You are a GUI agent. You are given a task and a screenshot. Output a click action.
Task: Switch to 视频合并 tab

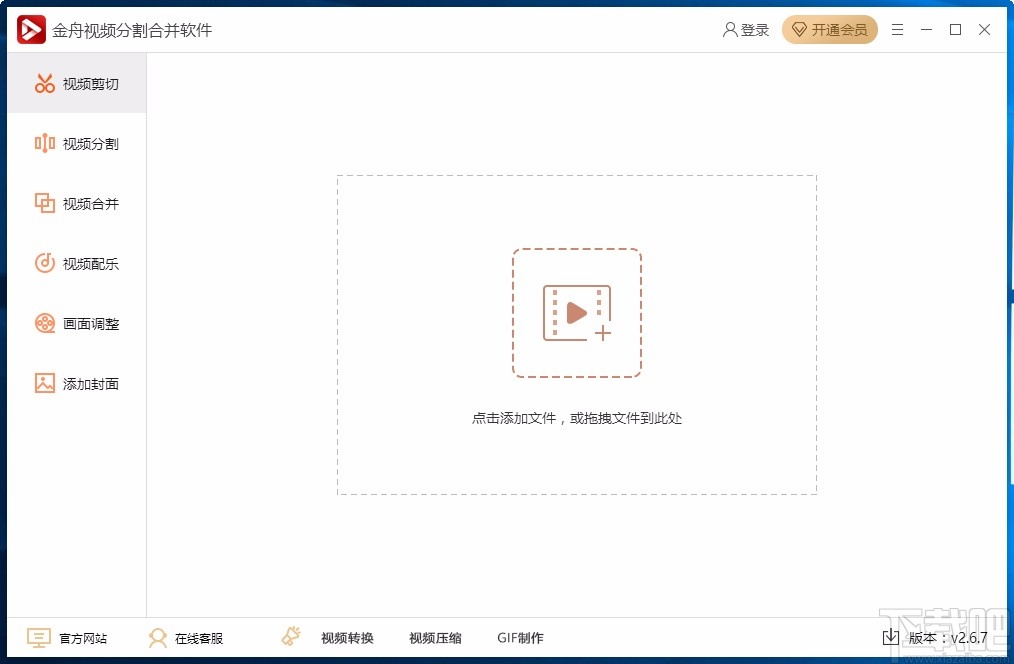pos(77,203)
